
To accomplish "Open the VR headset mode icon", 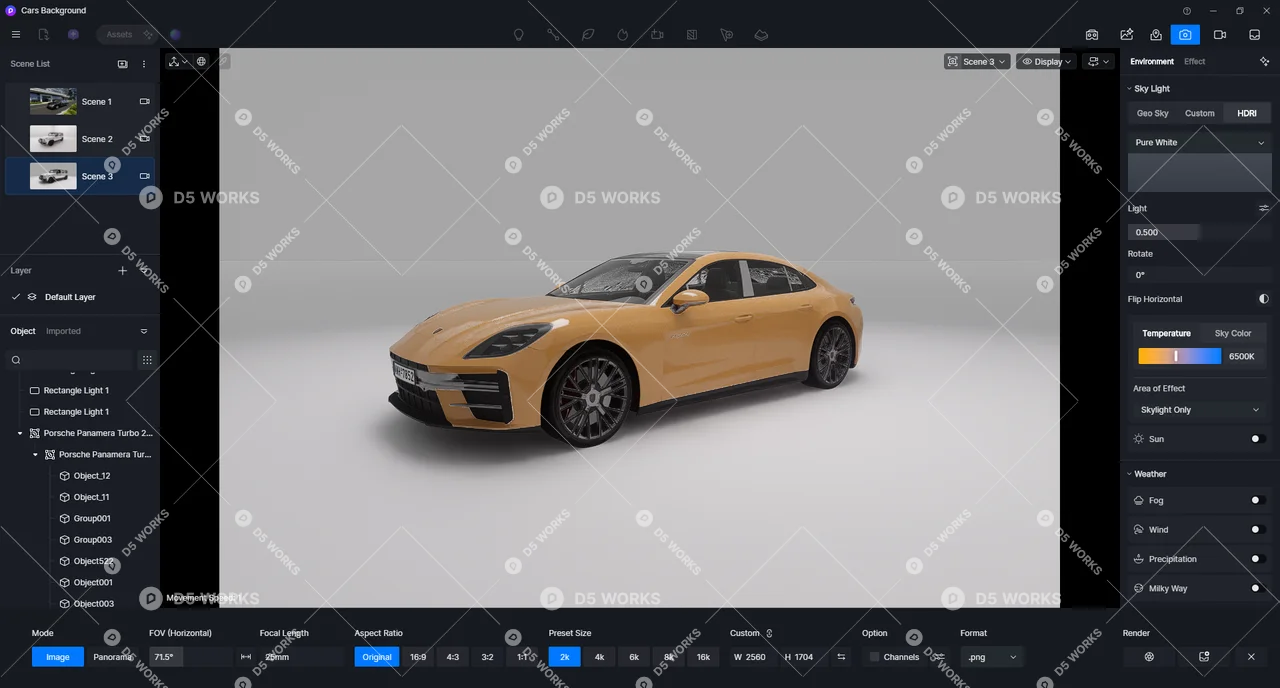I will [x=1092, y=34].
